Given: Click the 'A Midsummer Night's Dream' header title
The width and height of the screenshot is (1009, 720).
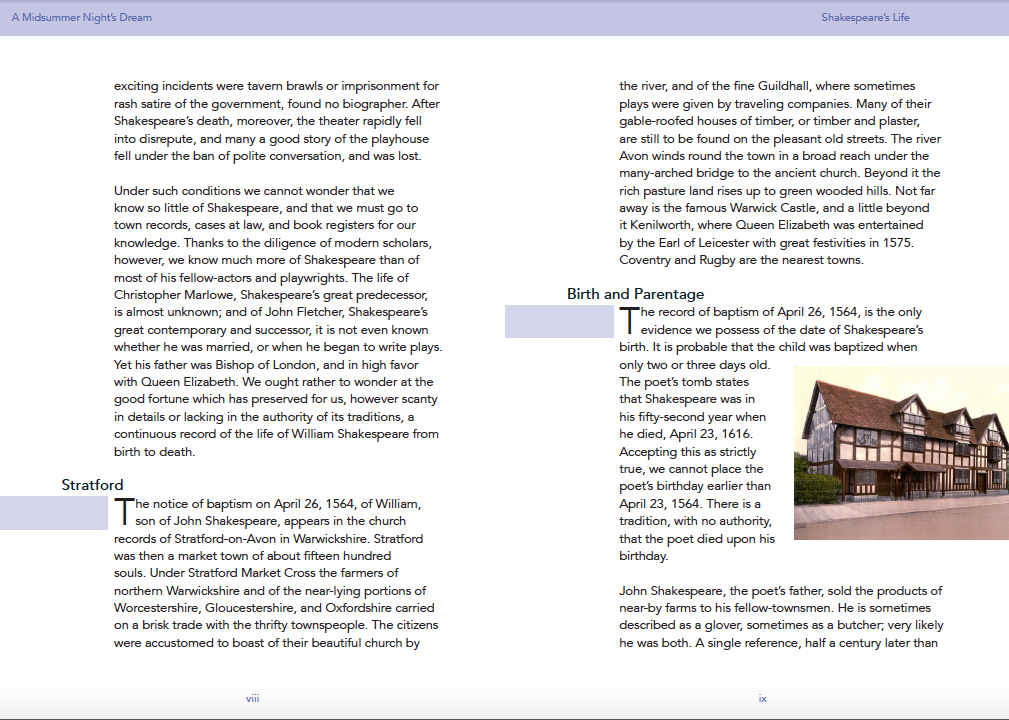Looking at the screenshot, I should pos(82,17).
